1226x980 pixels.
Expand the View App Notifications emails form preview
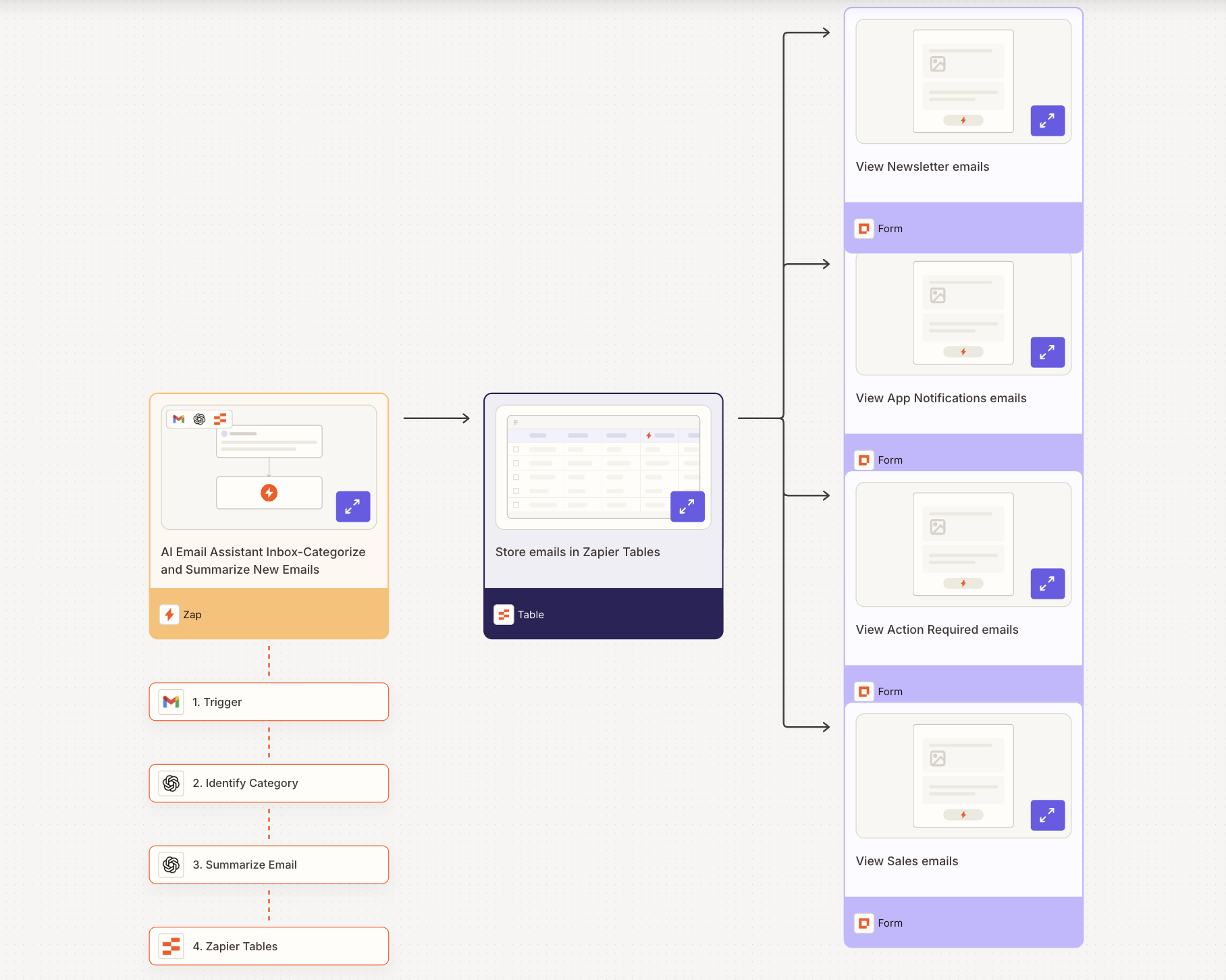pyautogui.click(x=1047, y=352)
